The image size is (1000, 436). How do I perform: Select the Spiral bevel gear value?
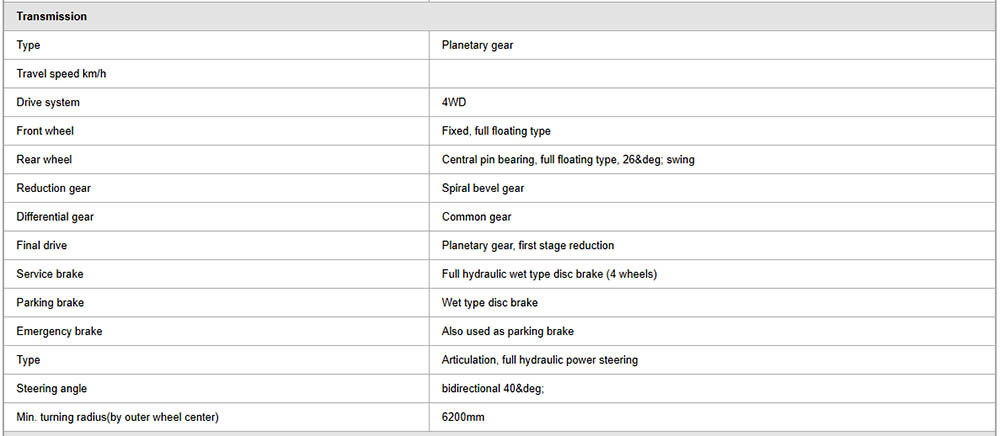(x=483, y=188)
